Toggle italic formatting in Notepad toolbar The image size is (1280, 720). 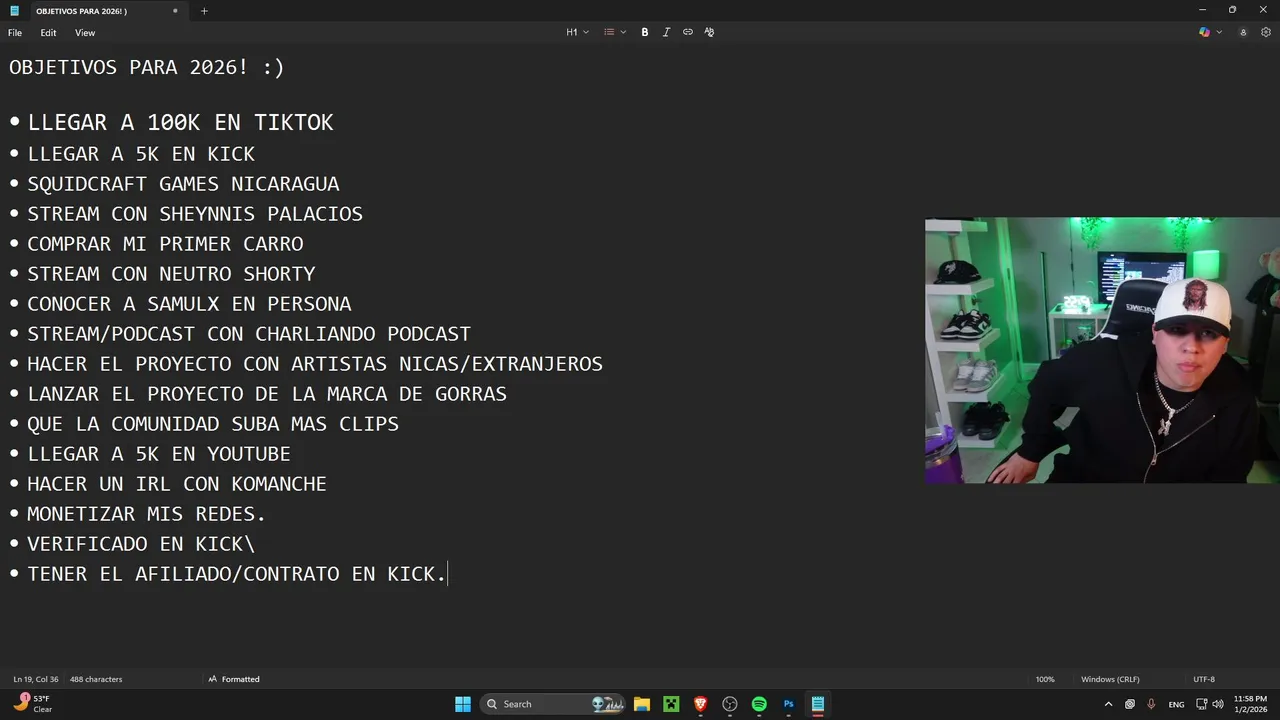coord(666,32)
